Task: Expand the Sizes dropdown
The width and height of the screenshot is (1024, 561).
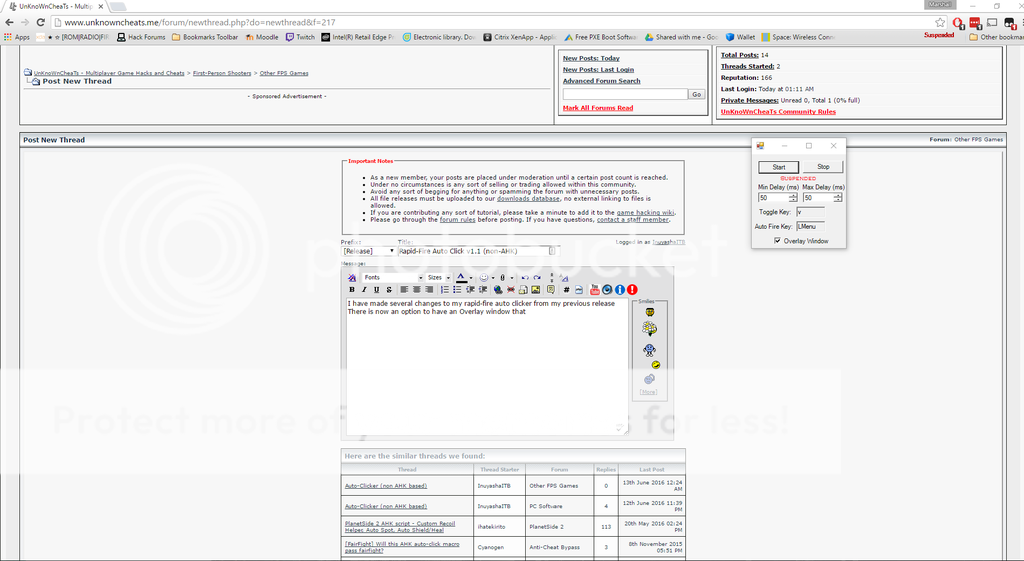Action: pos(448,278)
